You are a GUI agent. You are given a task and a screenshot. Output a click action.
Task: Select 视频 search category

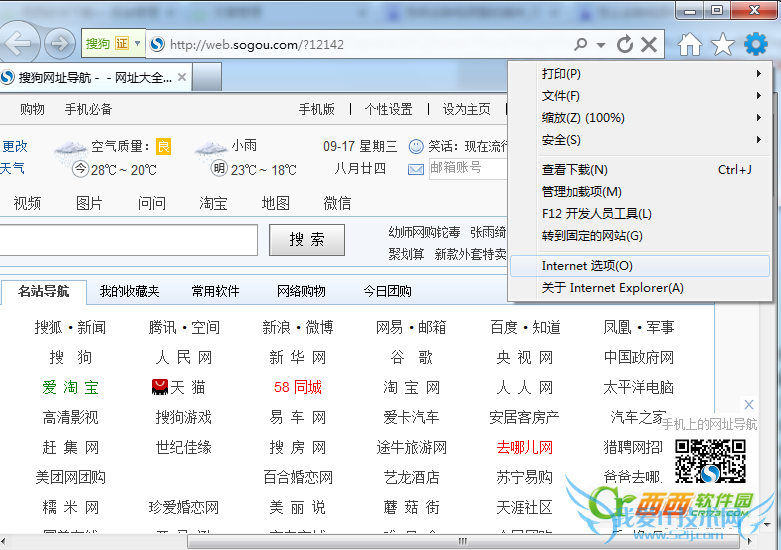click(x=27, y=203)
